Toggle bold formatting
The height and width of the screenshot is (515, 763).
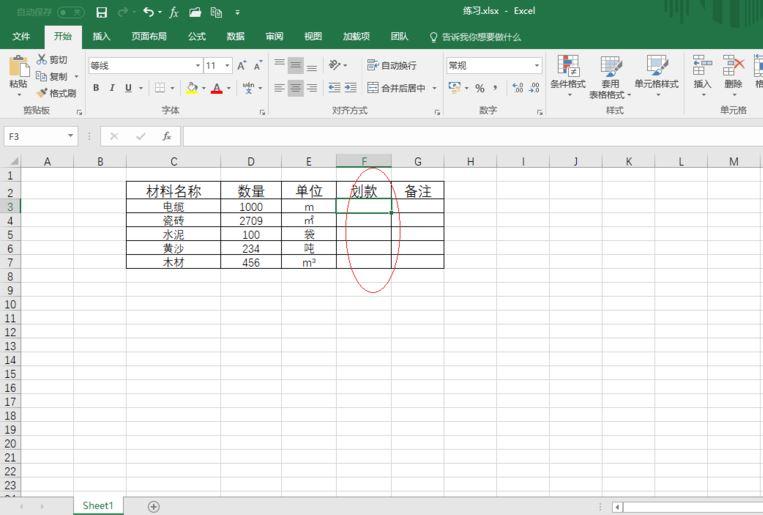coord(96,88)
